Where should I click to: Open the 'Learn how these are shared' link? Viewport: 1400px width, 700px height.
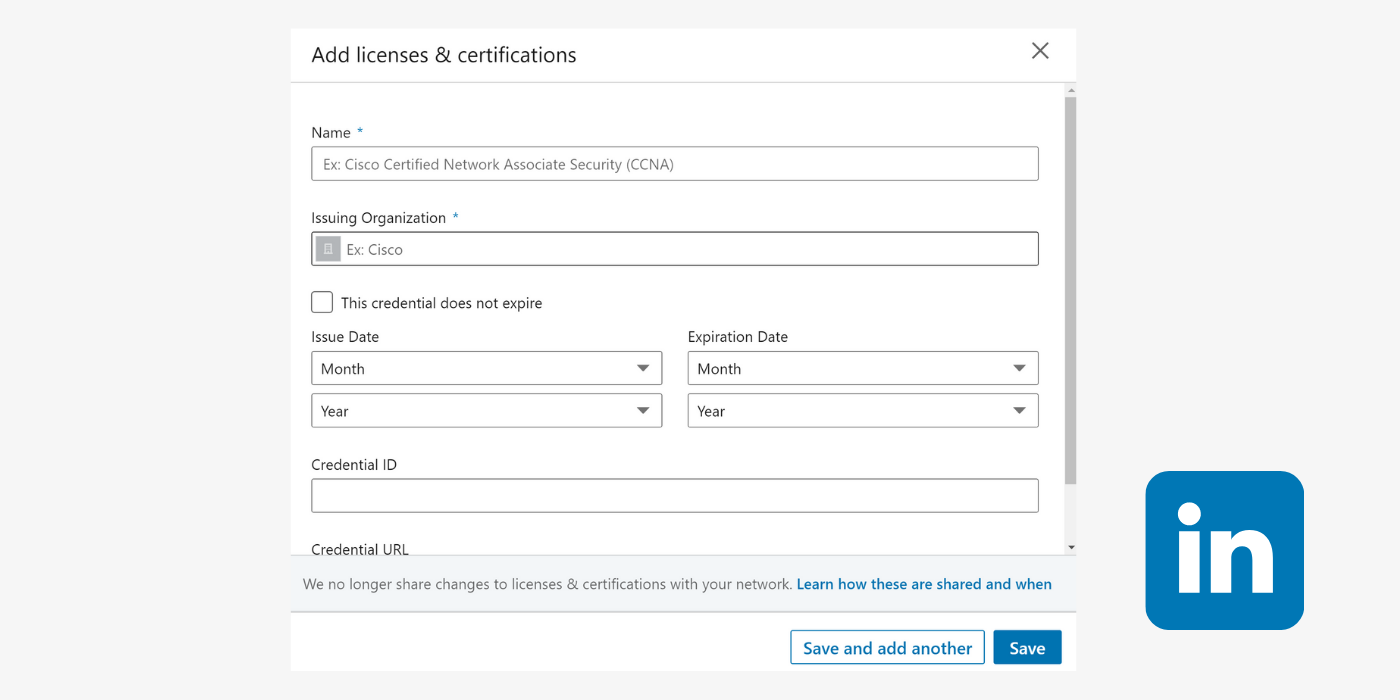click(923, 584)
